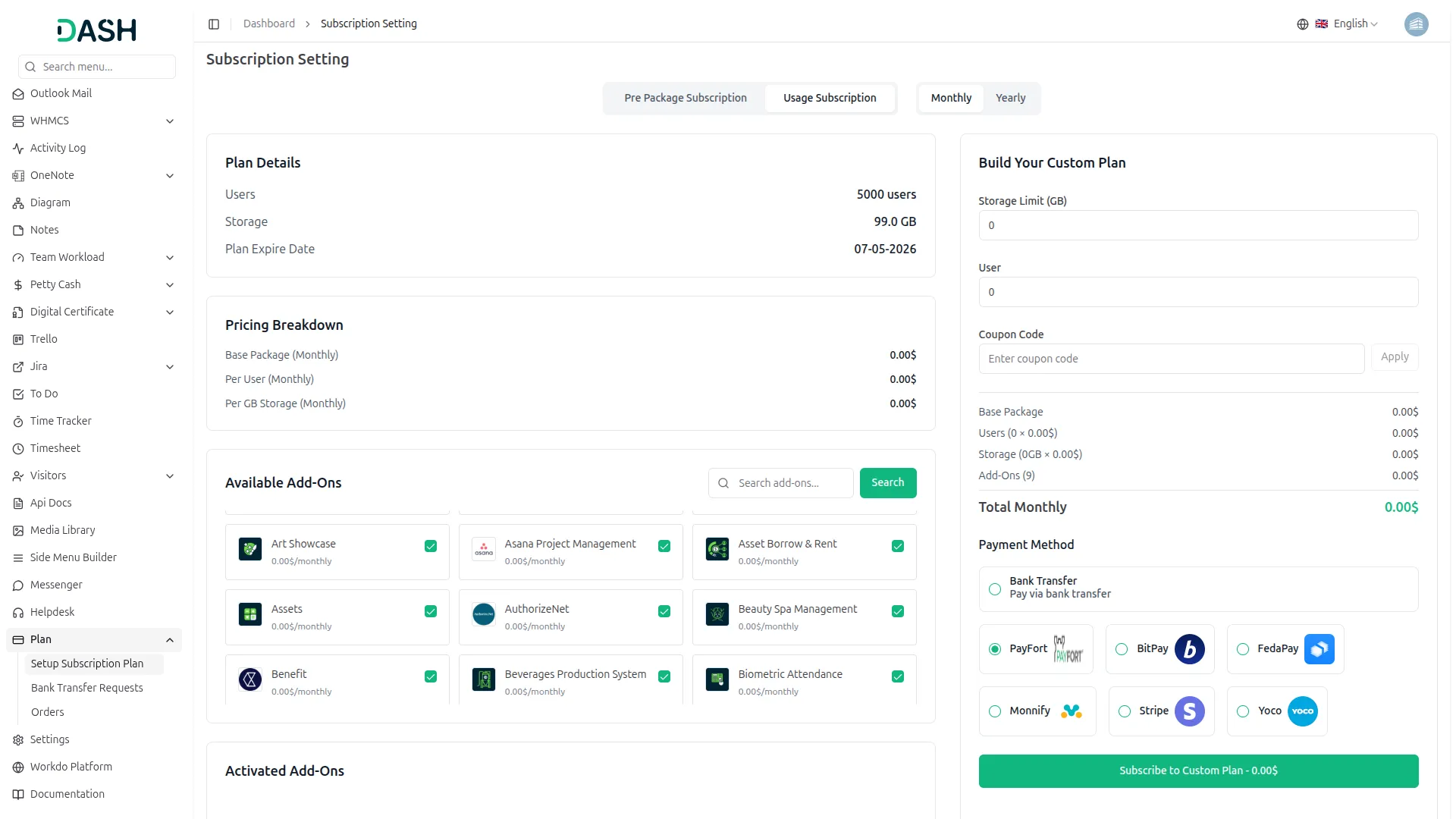The height and width of the screenshot is (819, 1456).
Task: Select the Usage Subscription tab
Action: [830, 99]
